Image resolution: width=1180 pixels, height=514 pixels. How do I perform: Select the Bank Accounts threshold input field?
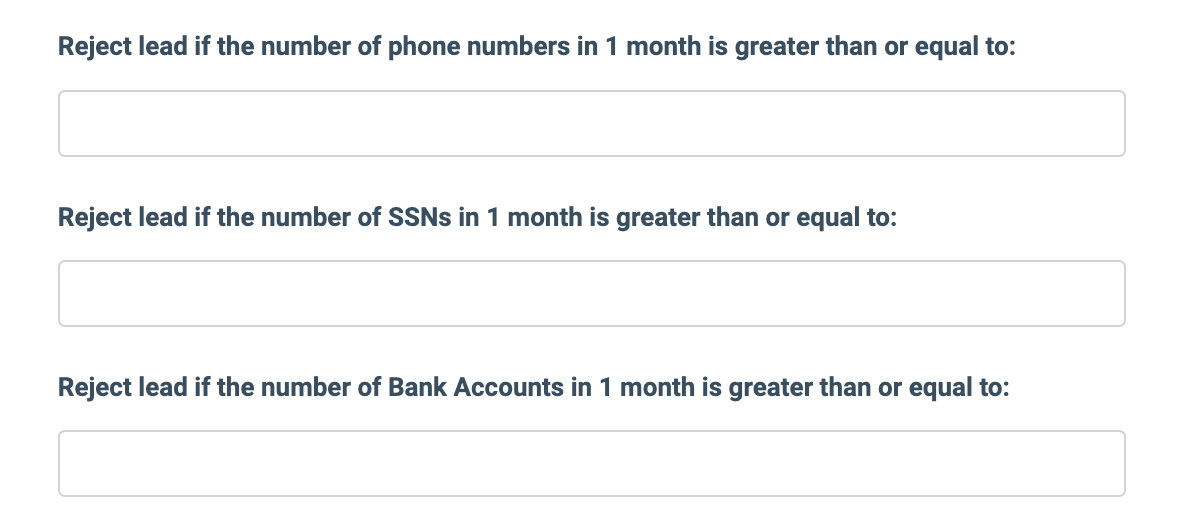[591, 464]
